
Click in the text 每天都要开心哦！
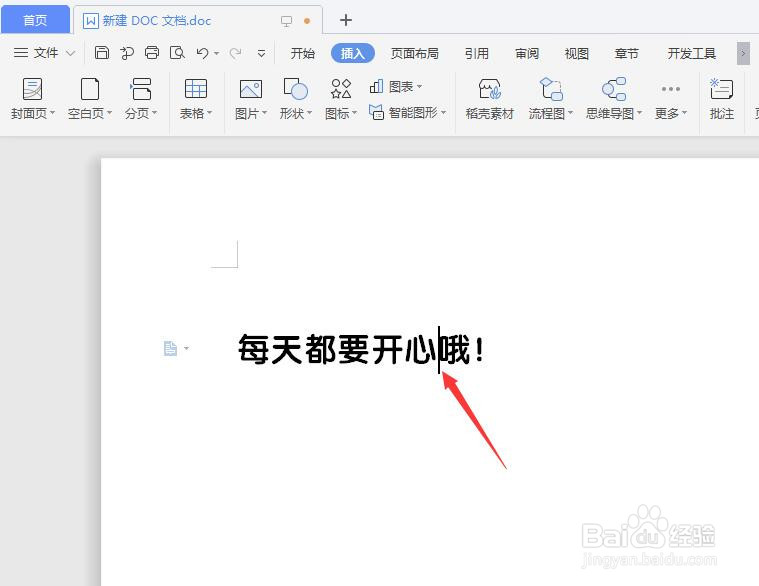pos(361,349)
